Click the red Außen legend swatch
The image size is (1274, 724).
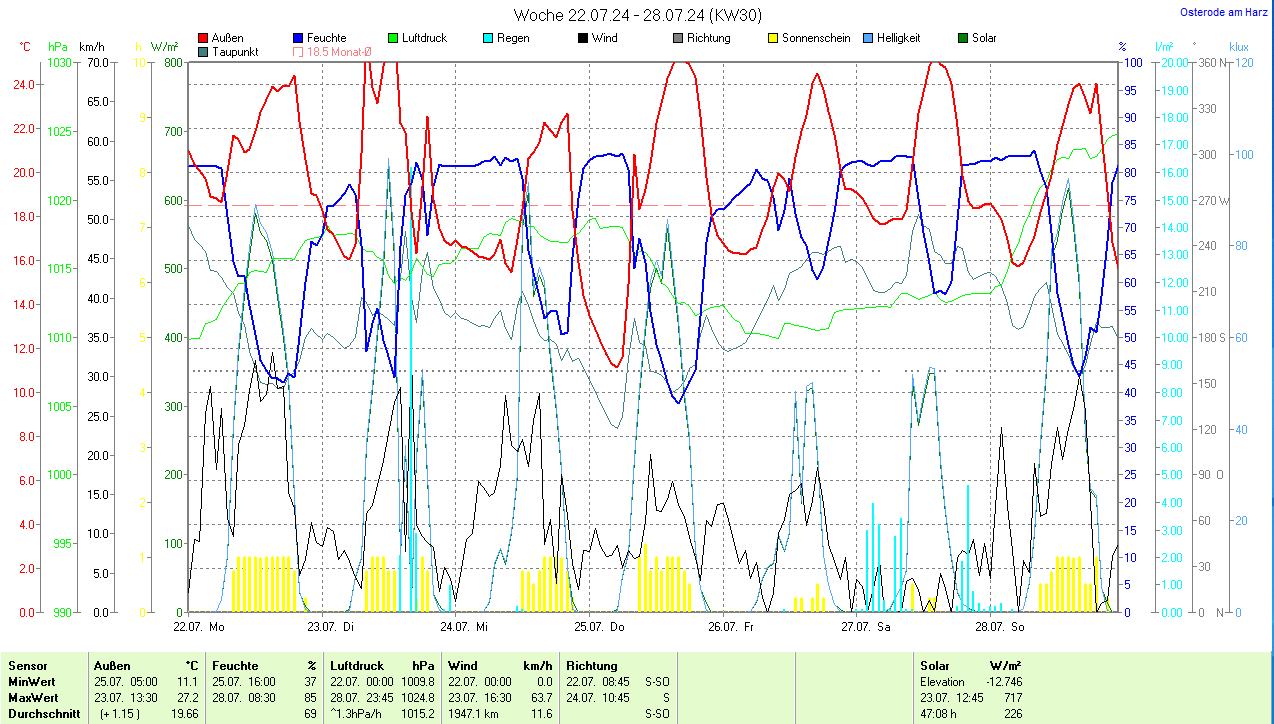coord(204,38)
